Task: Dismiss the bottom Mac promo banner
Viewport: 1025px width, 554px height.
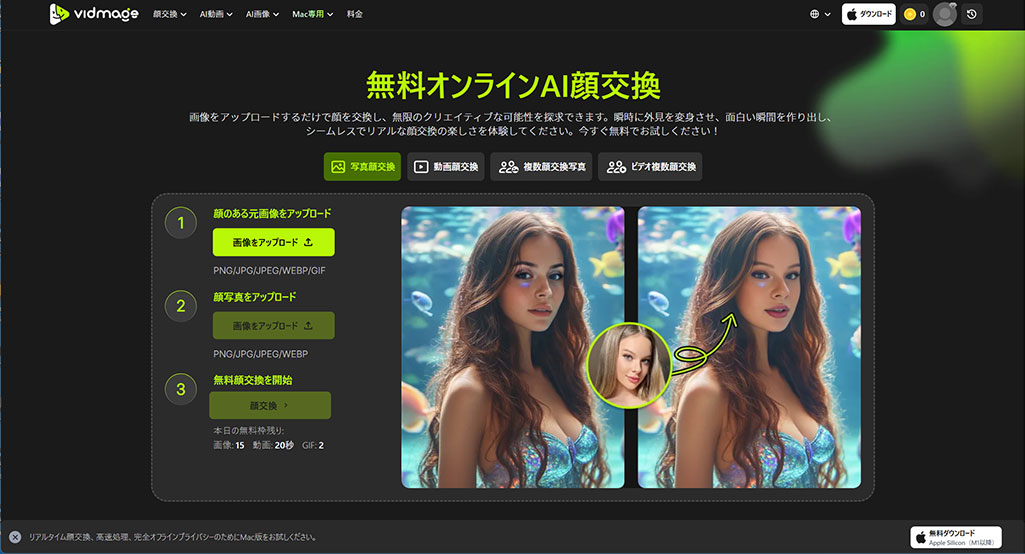Action: tap(15, 537)
